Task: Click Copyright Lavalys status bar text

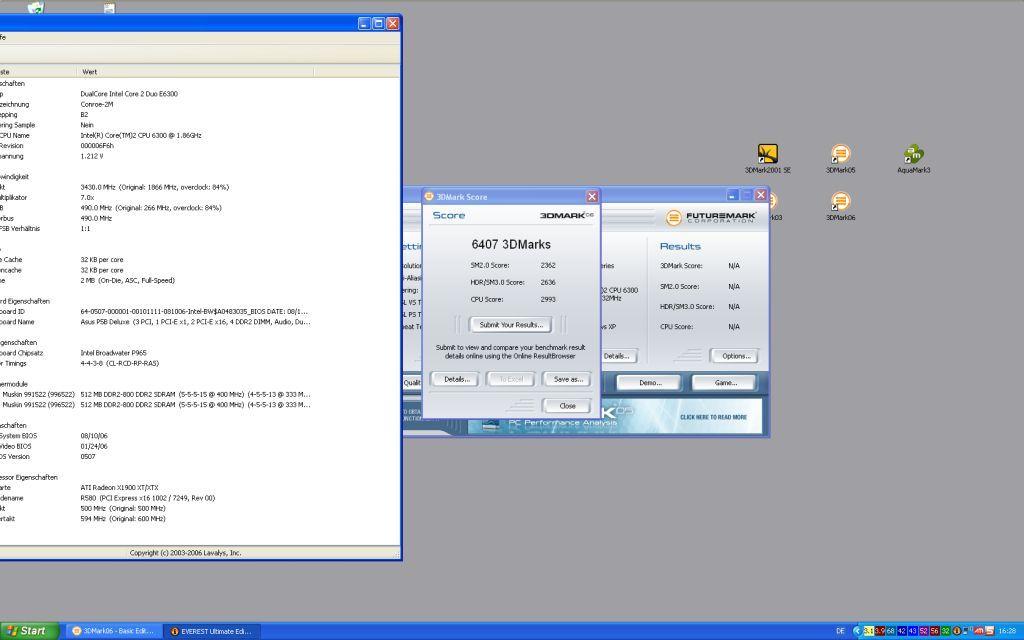Action: coord(185,552)
